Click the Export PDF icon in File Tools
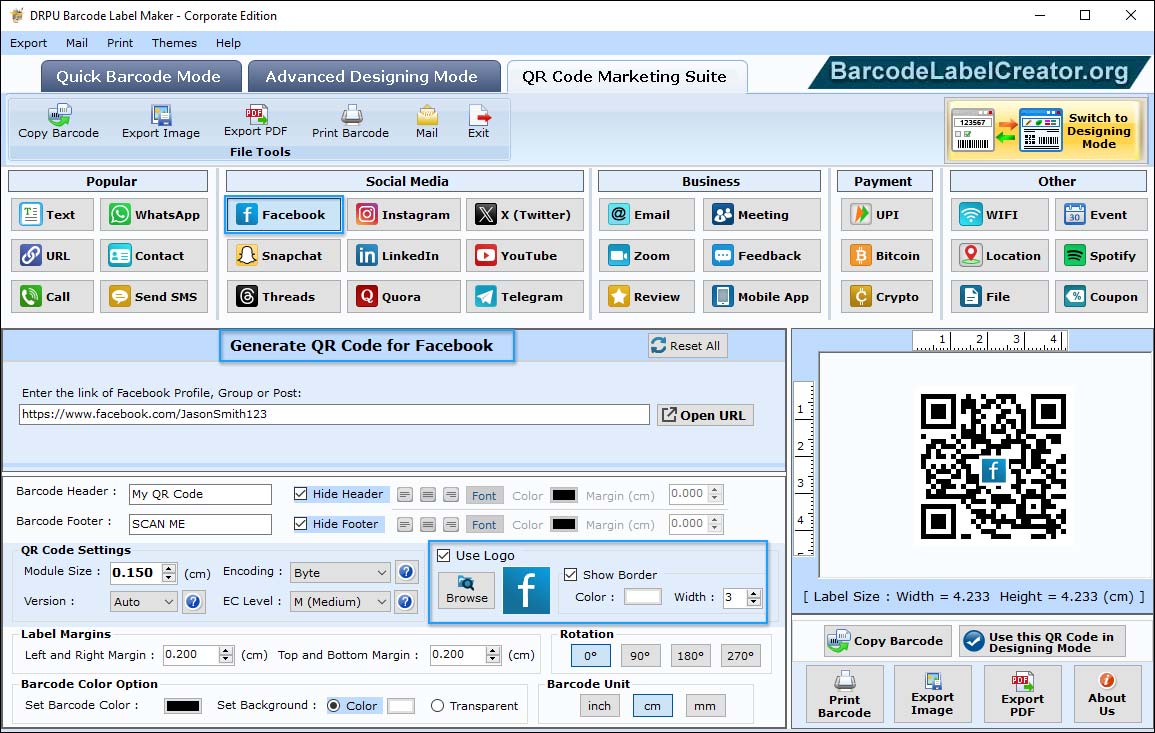Viewport: 1155px width, 733px height. pyautogui.click(x=255, y=121)
